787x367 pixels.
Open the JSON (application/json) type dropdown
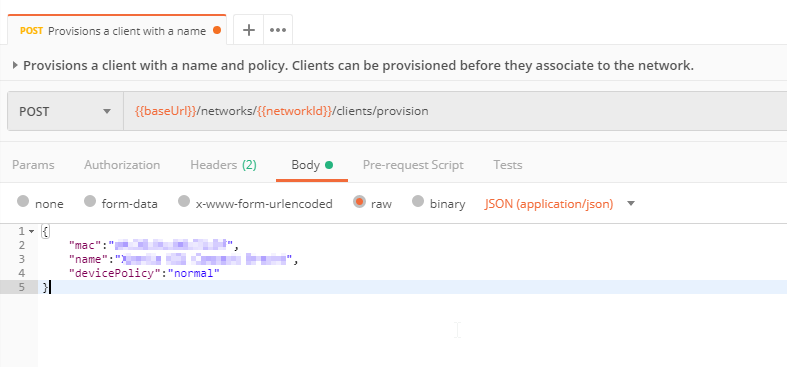point(560,204)
